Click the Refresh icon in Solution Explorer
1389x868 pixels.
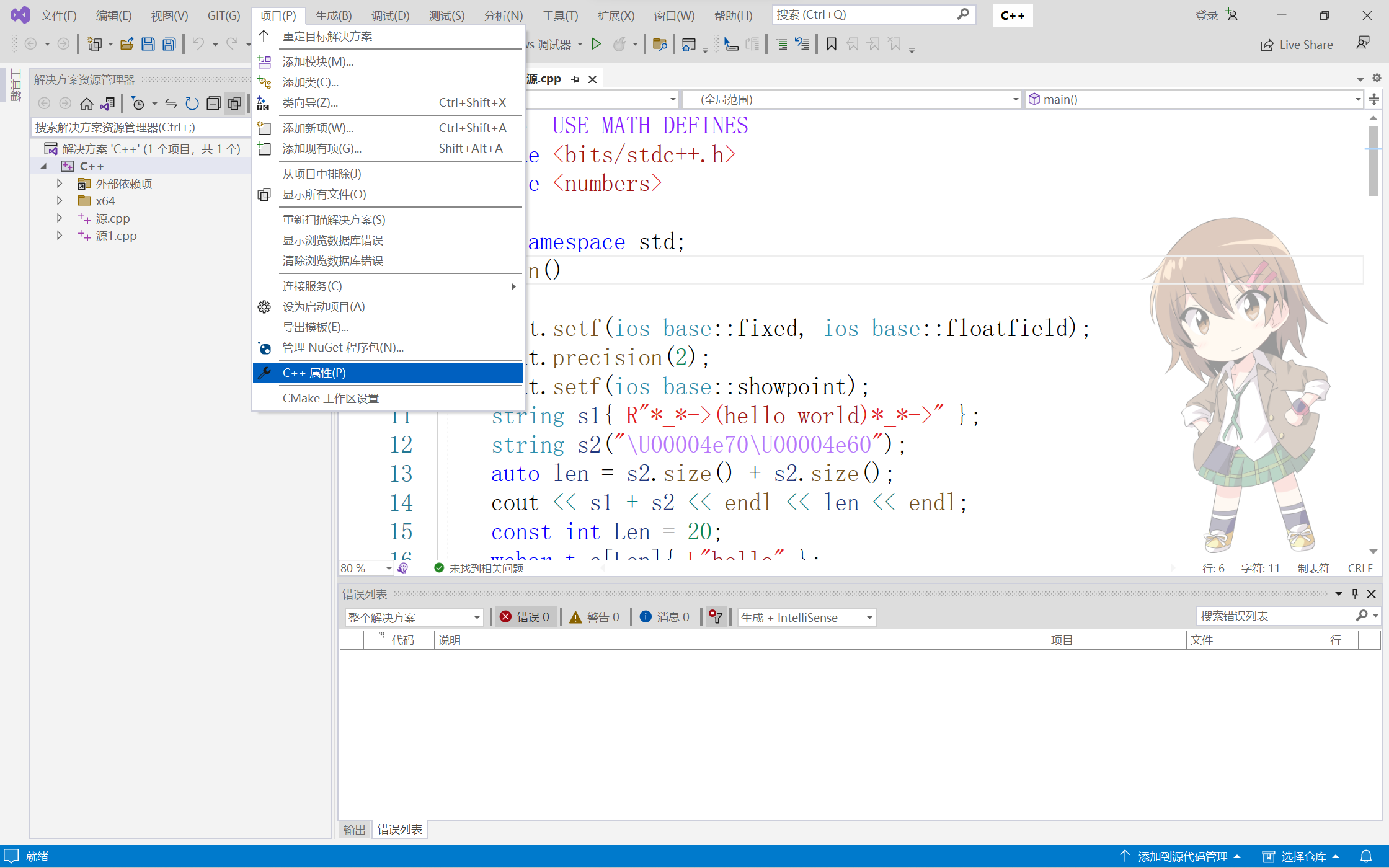click(x=192, y=104)
